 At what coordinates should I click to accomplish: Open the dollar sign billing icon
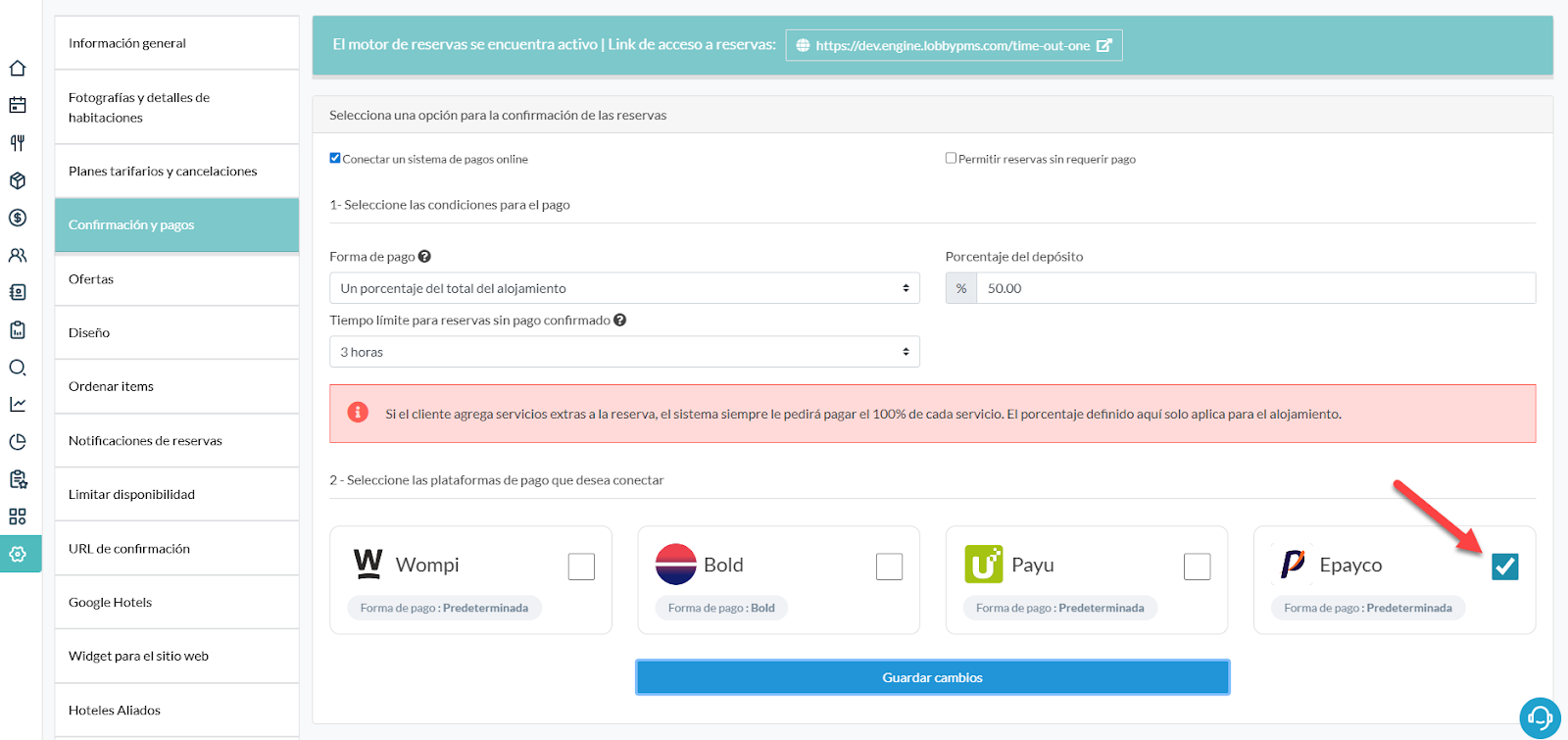[x=18, y=218]
